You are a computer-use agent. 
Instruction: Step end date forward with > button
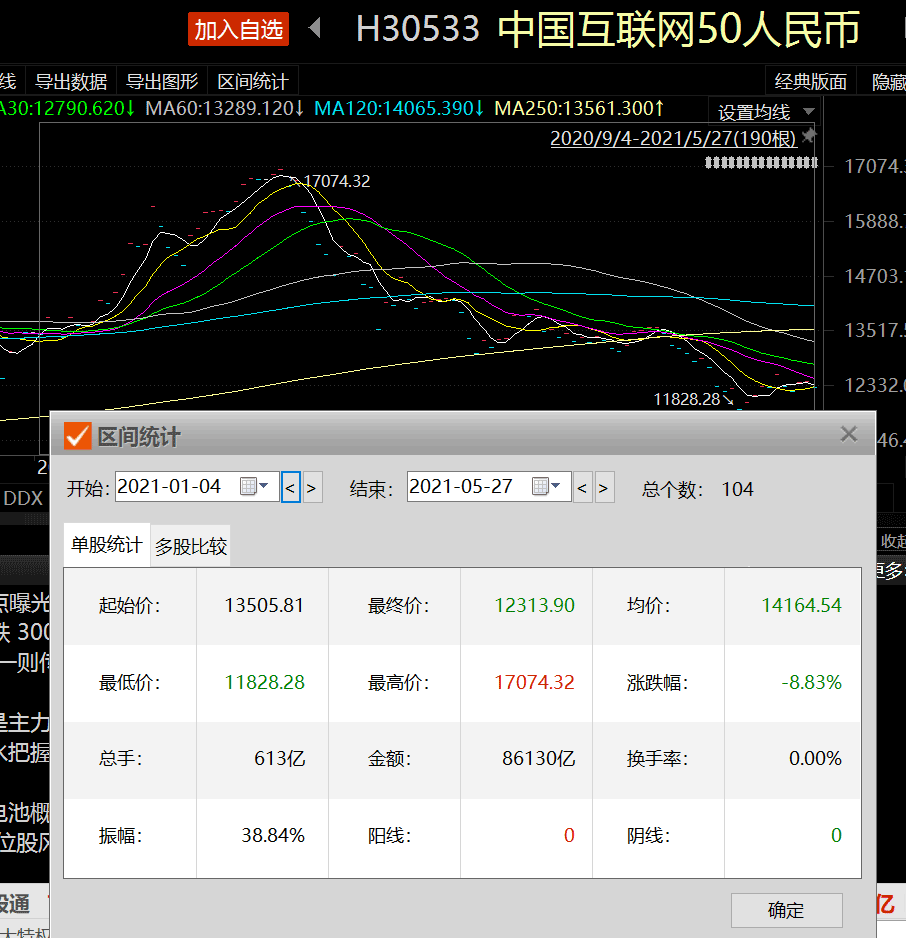tap(604, 488)
